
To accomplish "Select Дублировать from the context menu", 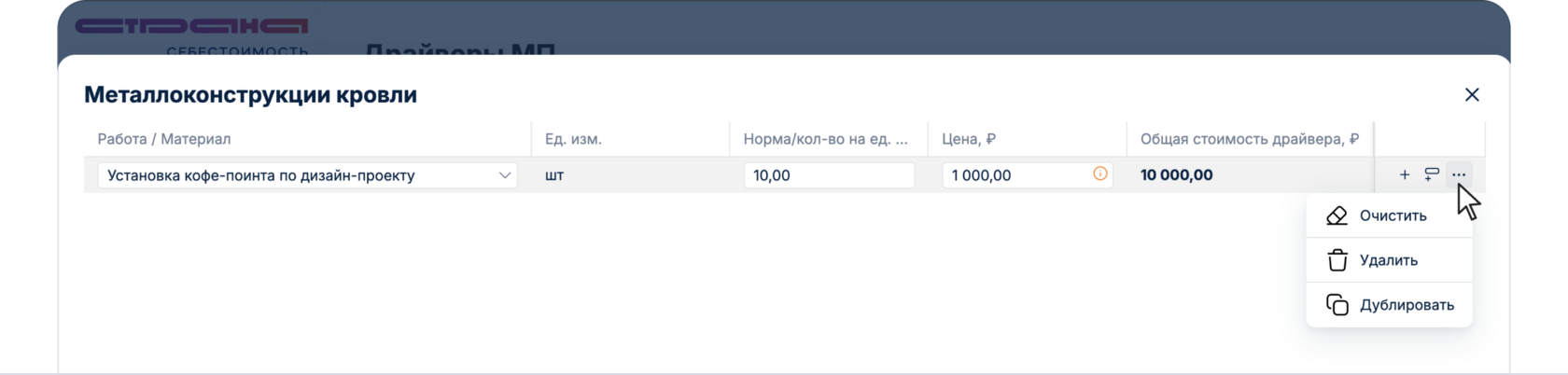I will (1407, 305).
